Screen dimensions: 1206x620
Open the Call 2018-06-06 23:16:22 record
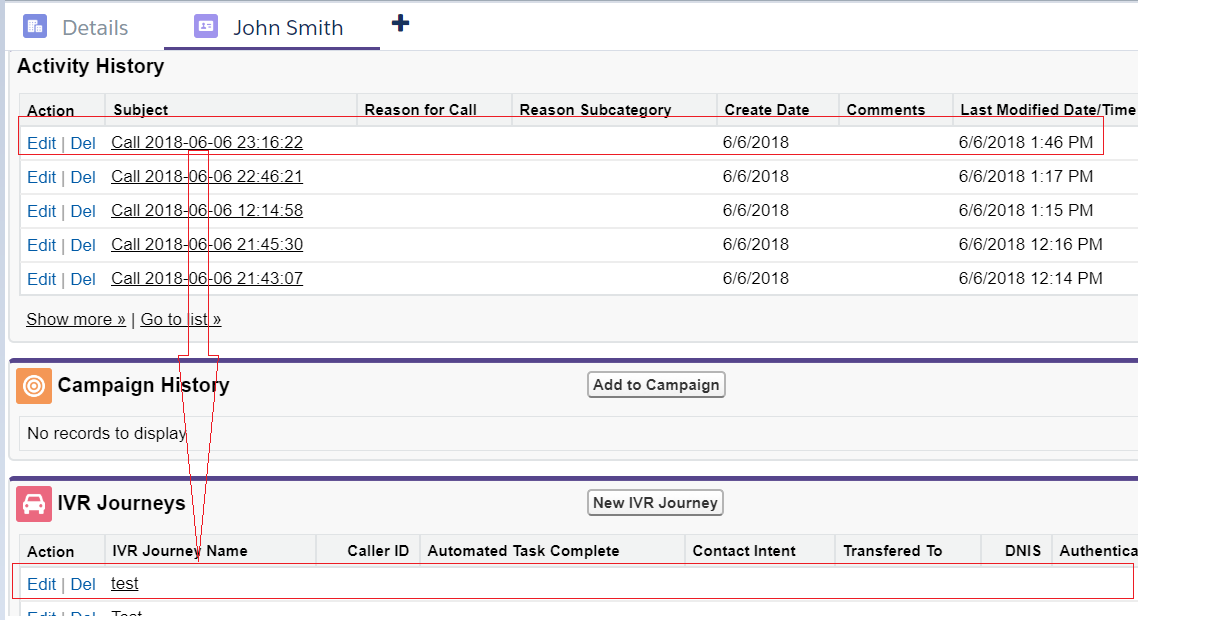pyautogui.click(x=206, y=143)
